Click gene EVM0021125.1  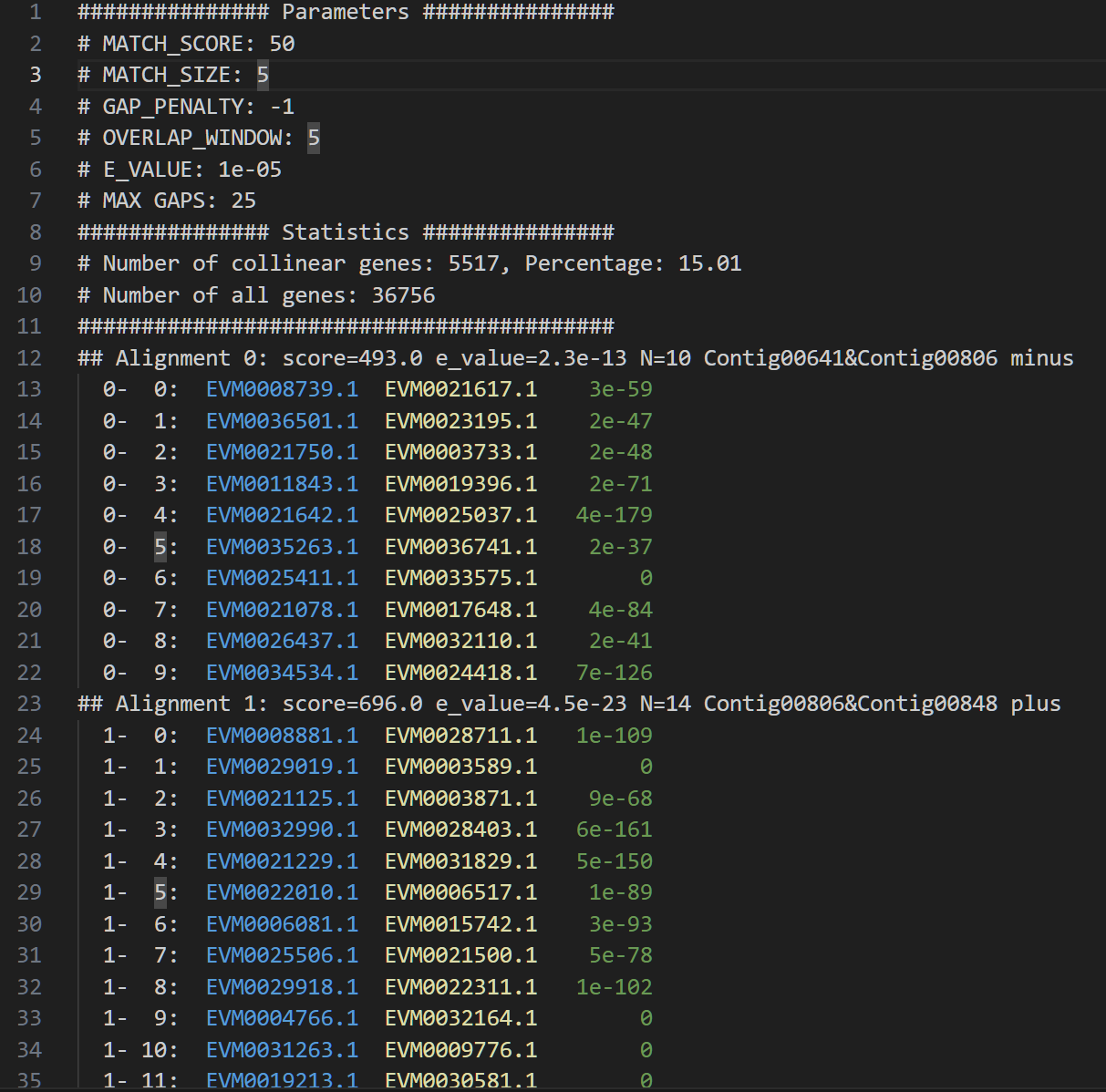282,798
